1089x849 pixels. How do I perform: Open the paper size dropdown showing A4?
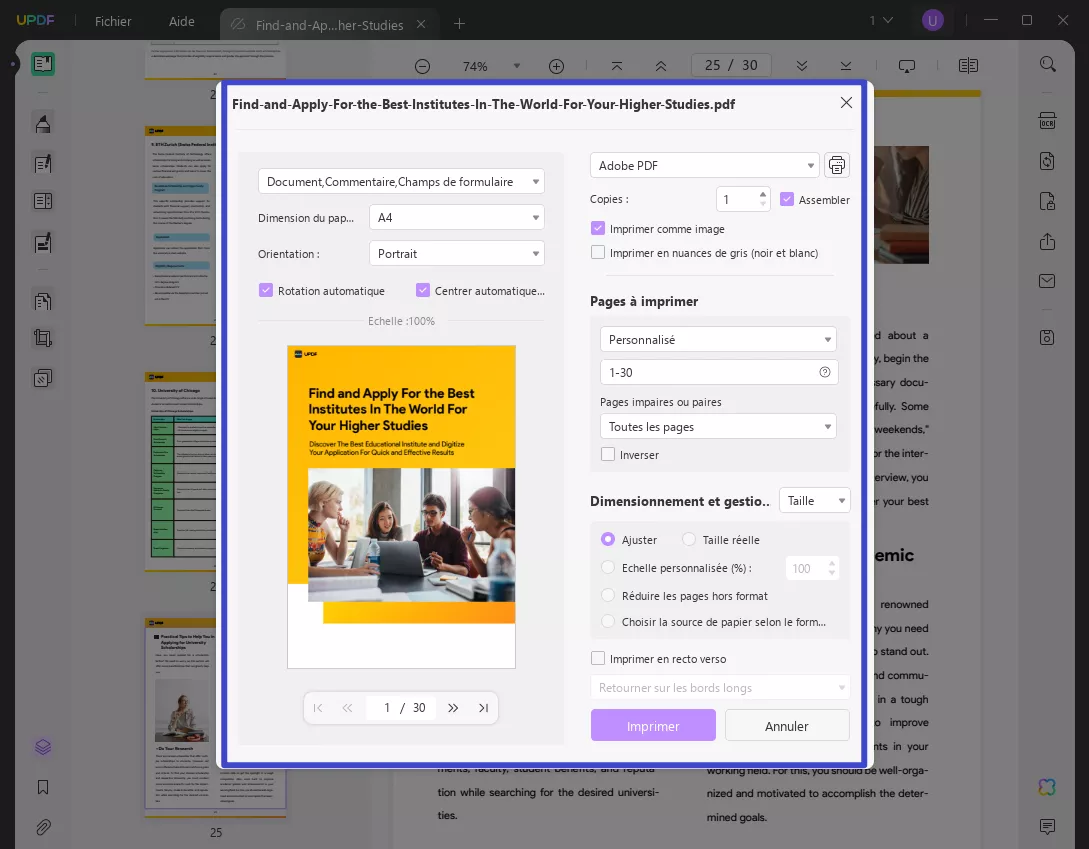[x=457, y=217]
